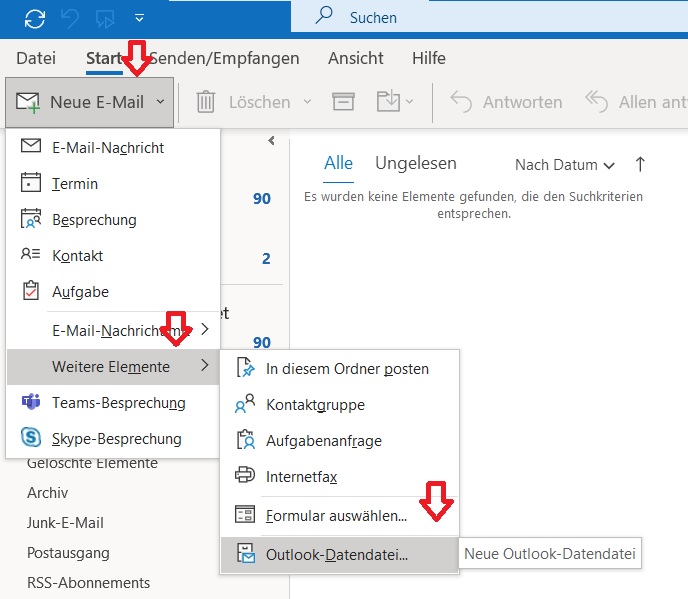Open the Senden/Empfangen tab
The width and height of the screenshot is (688, 599).
coord(224,58)
